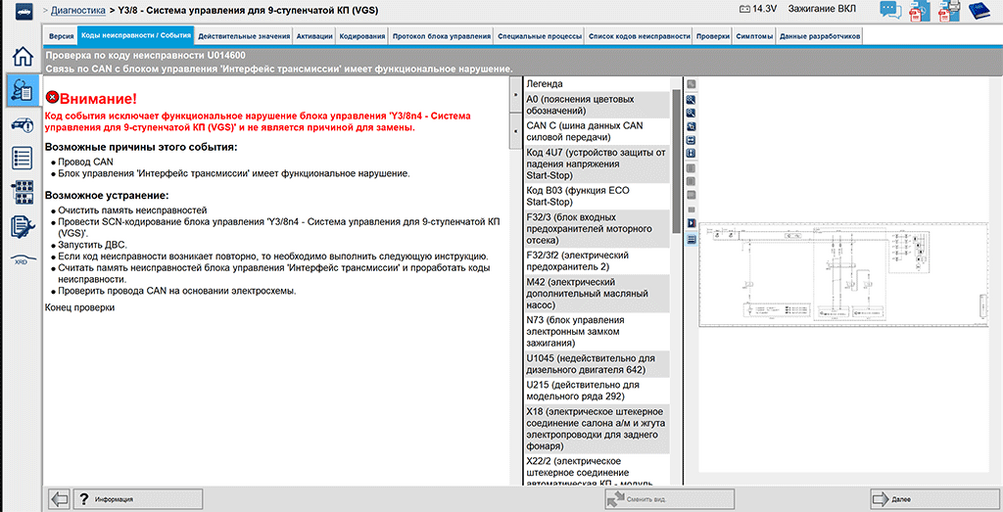
Task: Select legend row Код 4U7
Action: 597,164
